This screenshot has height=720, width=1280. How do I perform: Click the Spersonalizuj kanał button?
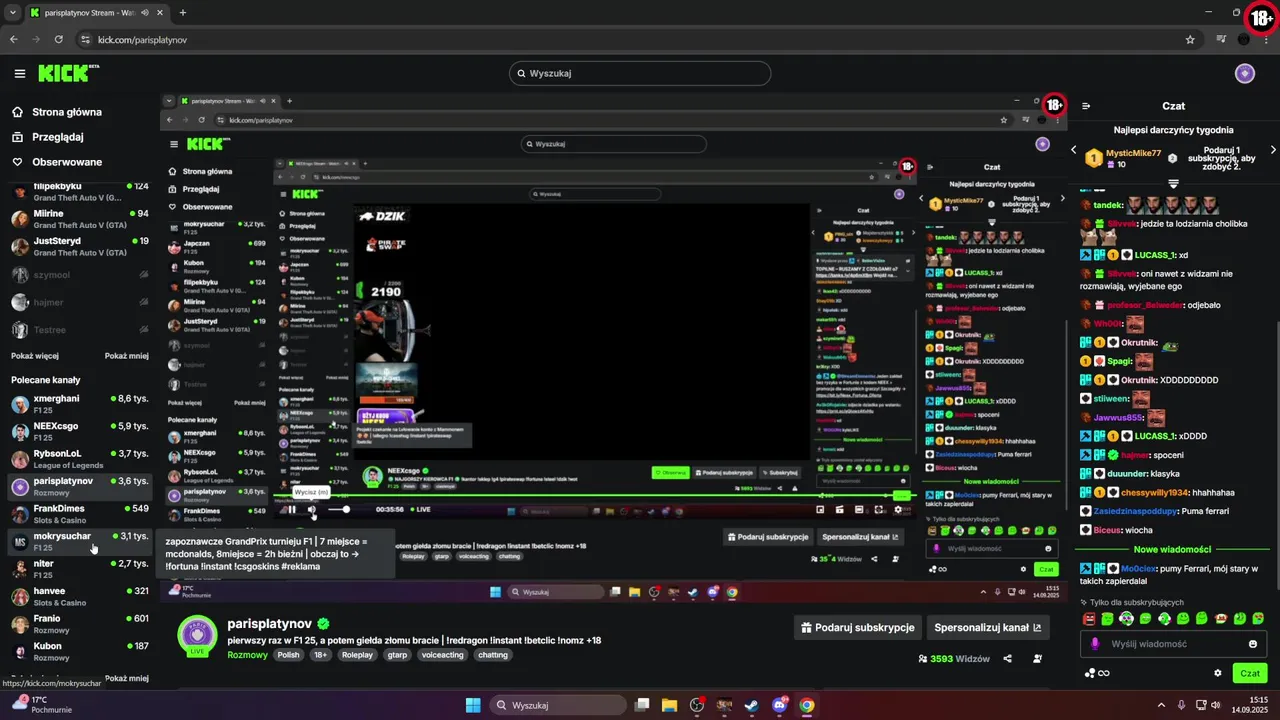[987, 628]
